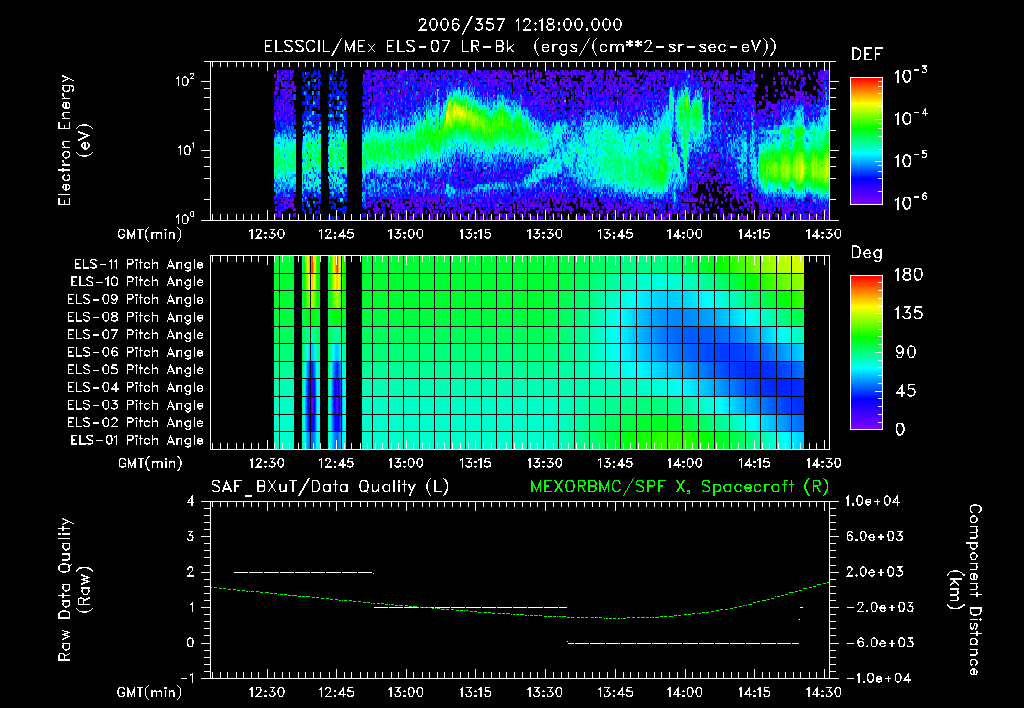The height and width of the screenshot is (708, 1024).
Task: Select the 'ELS-02 Pitch Angle' row label
Action: (136, 423)
